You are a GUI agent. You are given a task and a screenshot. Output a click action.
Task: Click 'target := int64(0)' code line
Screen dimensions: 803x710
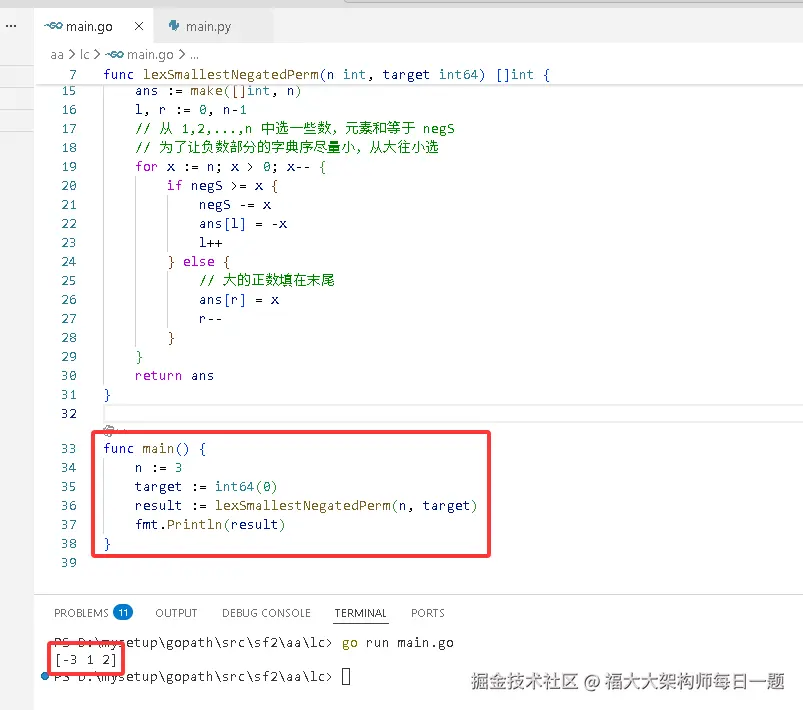click(206, 487)
